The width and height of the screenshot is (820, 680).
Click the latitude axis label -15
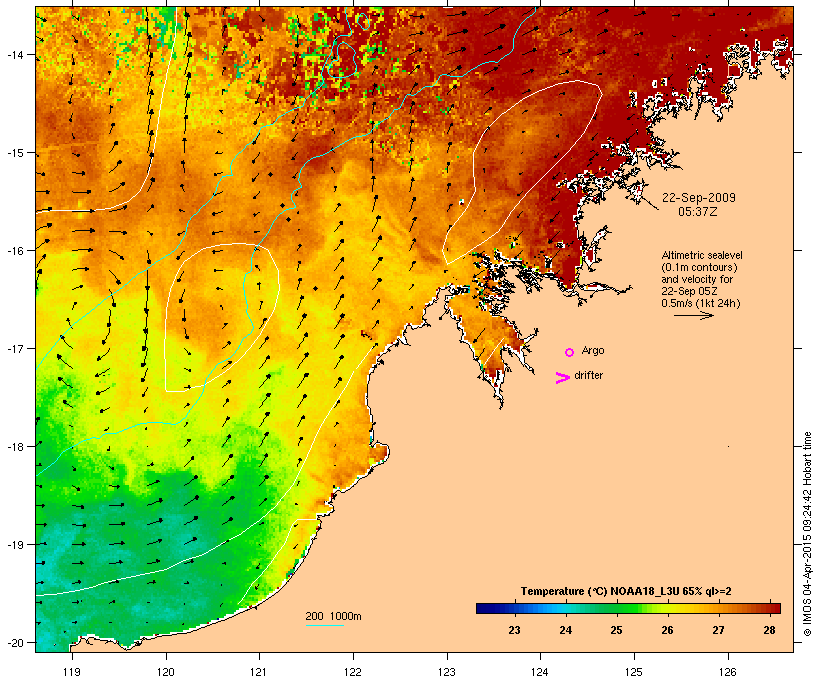[14, 153]
